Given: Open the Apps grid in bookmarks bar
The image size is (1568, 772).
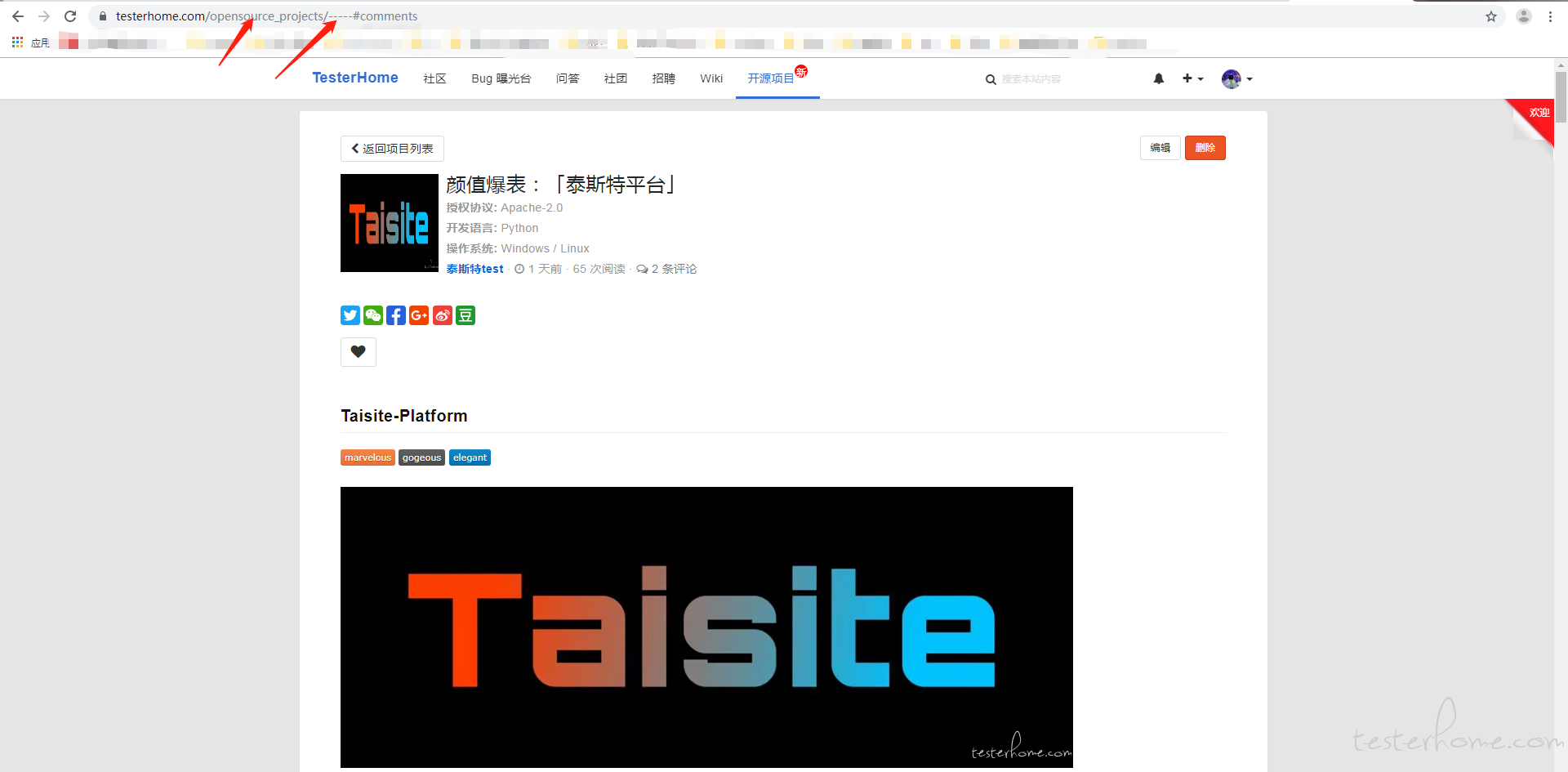Looking at the screenshot, I should 17,42.
